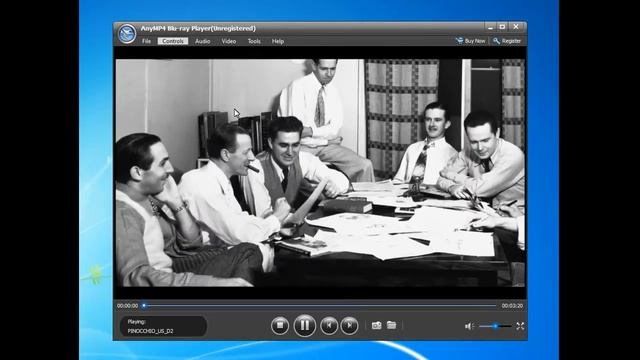This screenshot has height=360, width=640.
Task: Maximize the player window
Action: click(502, 27)
